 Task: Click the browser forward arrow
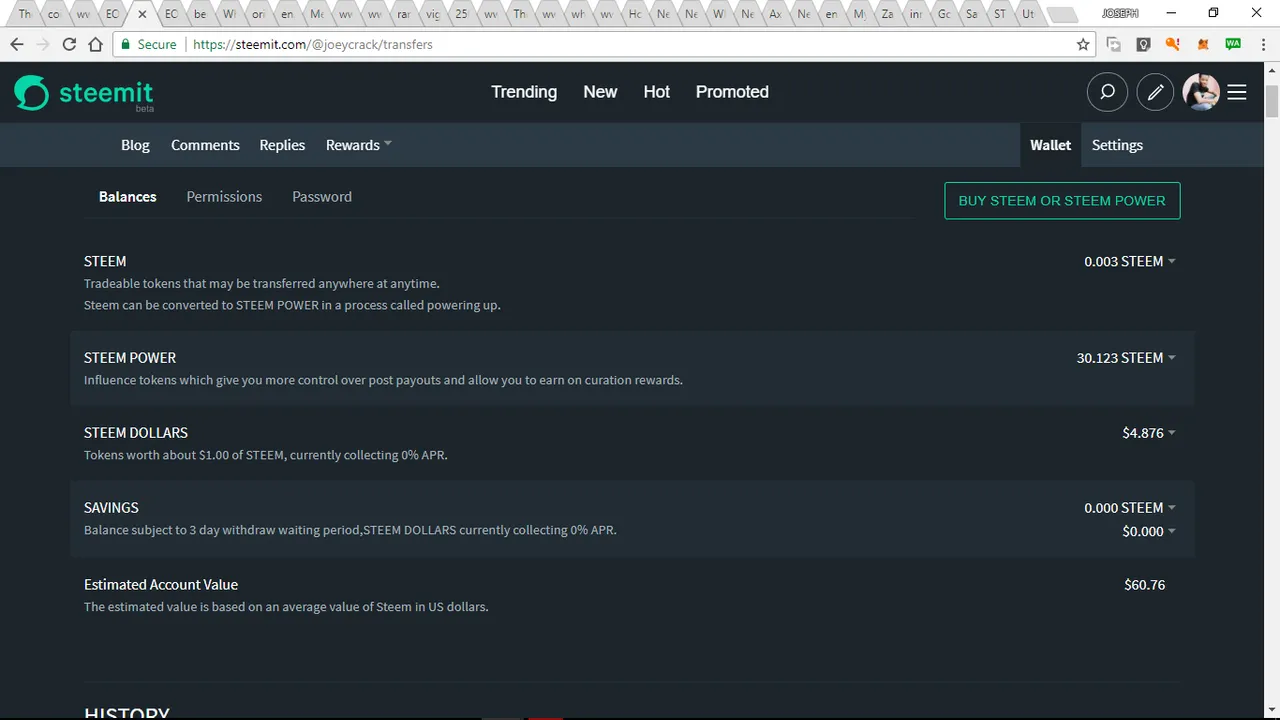click(43, 44)
